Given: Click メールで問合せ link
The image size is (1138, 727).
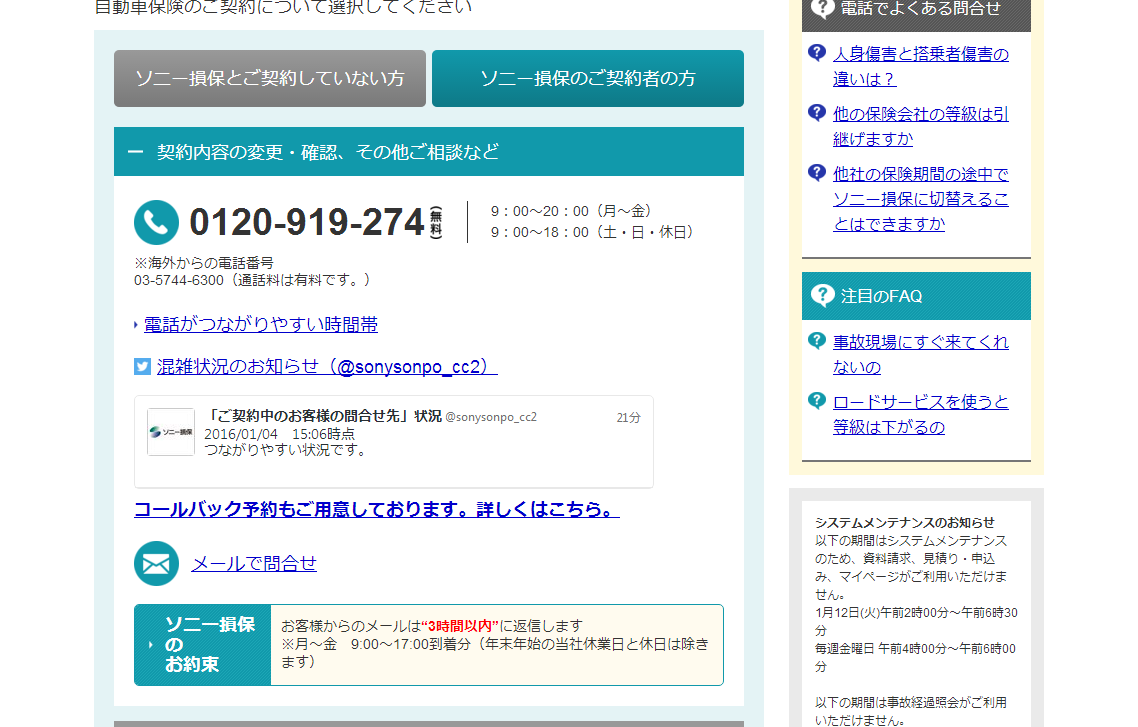Looking at the screenshot, I should [254, 563].
